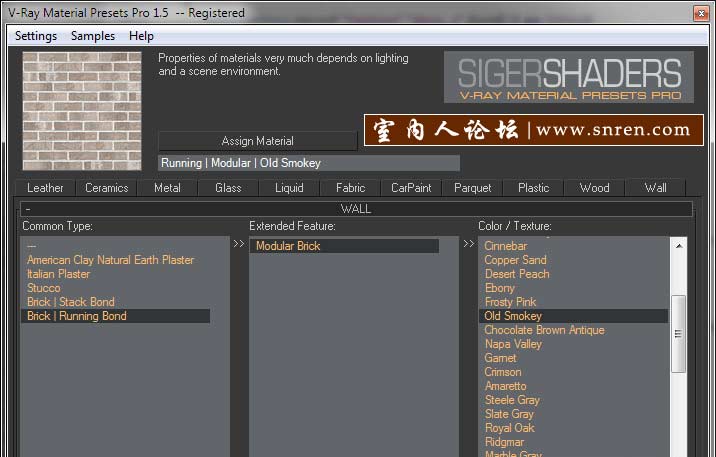716x457 pixels.
Task: Choose Chocolate Brown Antique color texture
Action: [544, 330]
